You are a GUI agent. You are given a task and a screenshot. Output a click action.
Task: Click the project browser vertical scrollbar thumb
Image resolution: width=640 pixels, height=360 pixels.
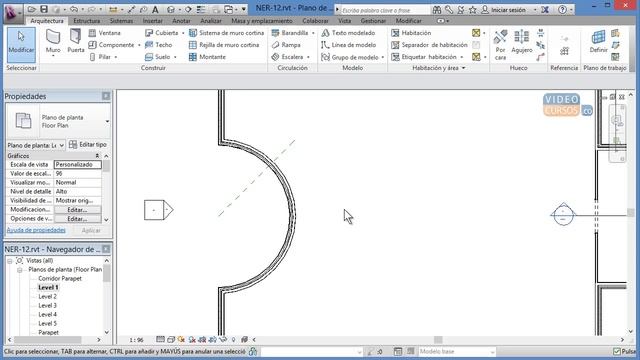coord(107,273)
